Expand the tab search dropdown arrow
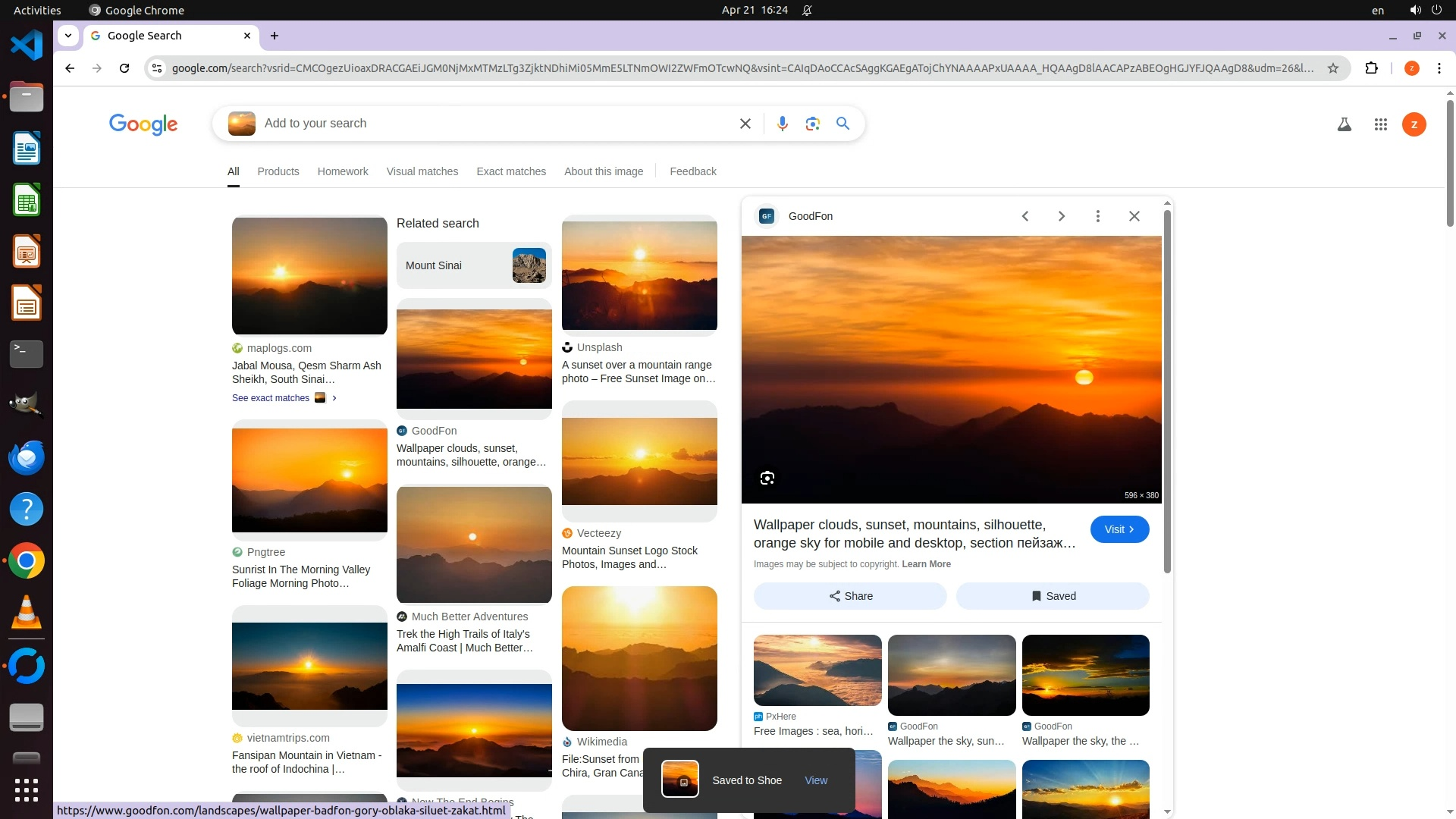Screen dimensions: 1456x819 pos(68,36)
